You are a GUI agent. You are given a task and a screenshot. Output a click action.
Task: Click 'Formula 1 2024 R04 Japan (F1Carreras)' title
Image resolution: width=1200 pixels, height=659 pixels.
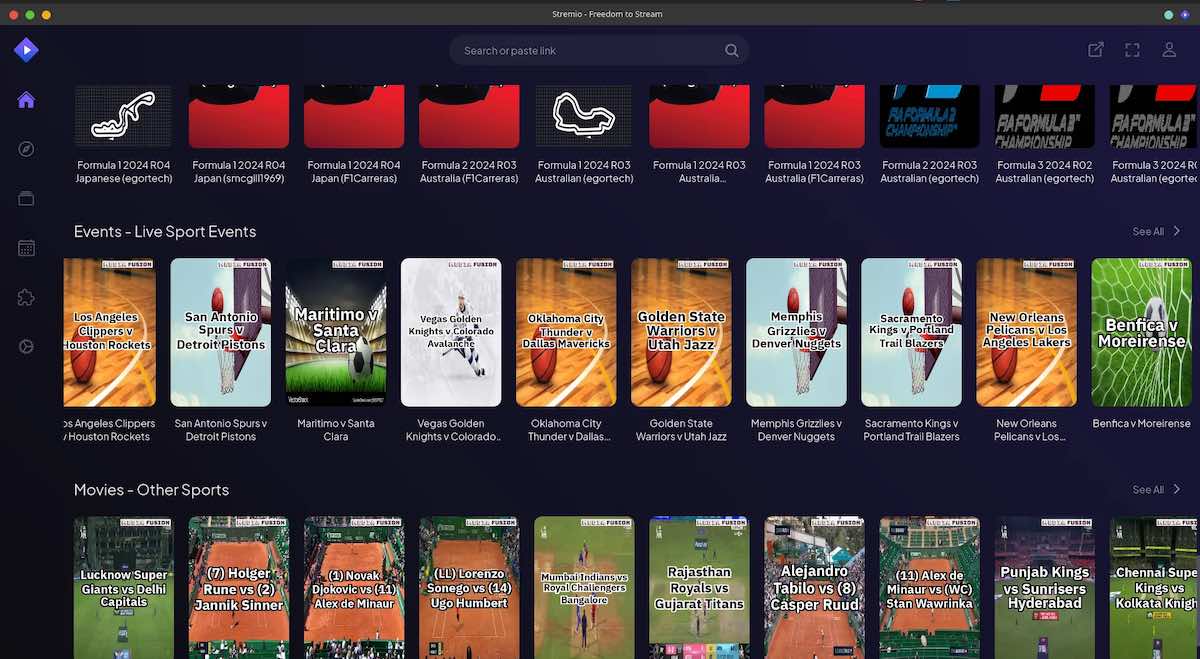354,172
